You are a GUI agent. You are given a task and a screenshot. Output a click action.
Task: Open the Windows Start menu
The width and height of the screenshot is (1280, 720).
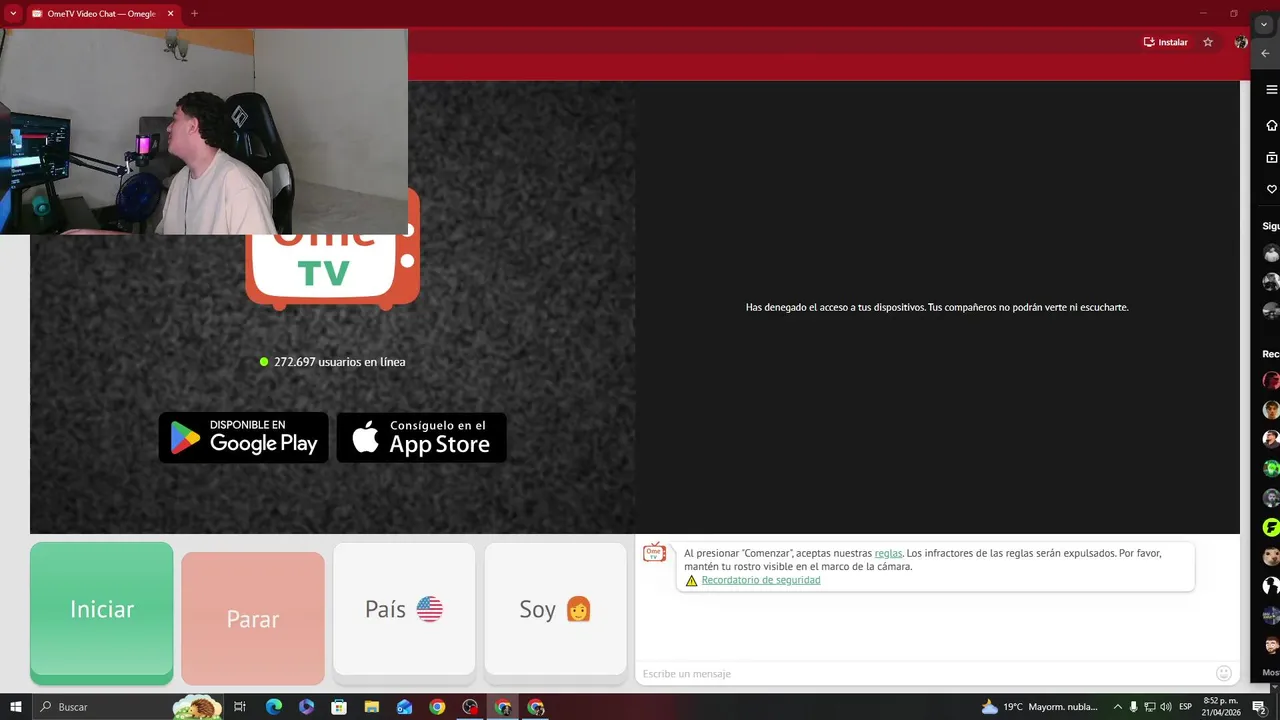pos(15,707)
